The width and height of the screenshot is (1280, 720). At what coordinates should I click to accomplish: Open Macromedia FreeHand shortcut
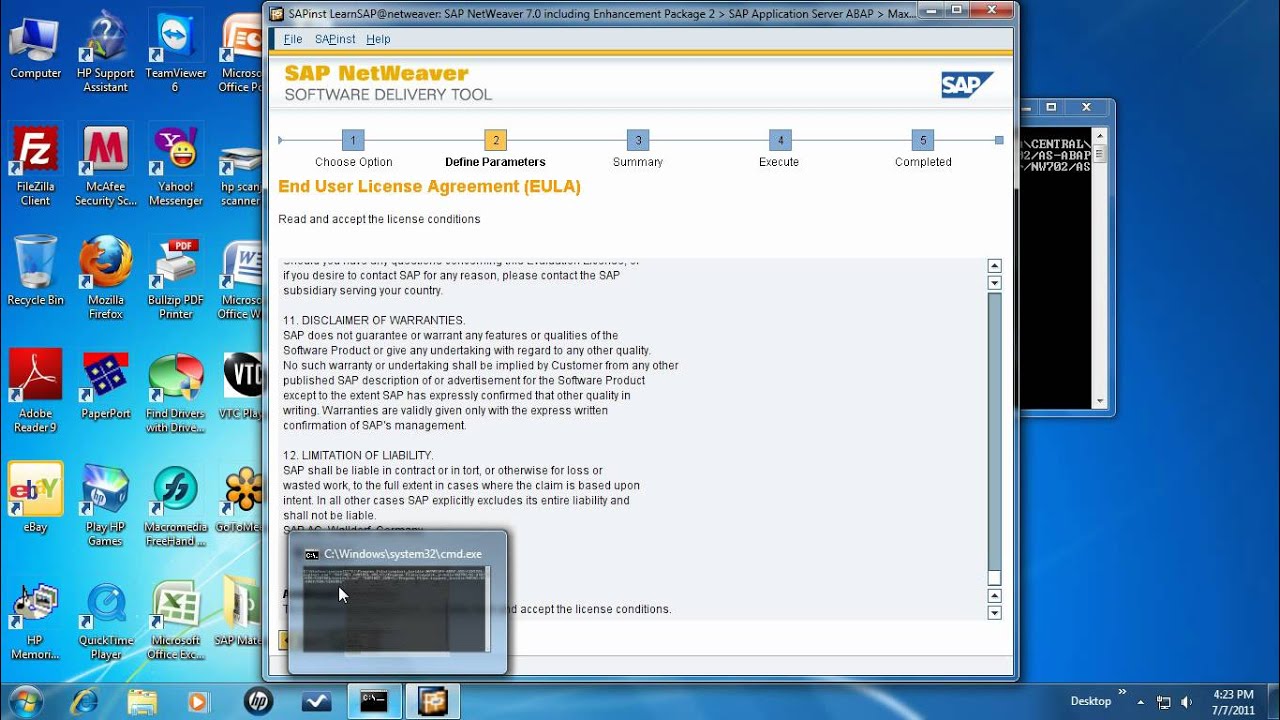175,505
